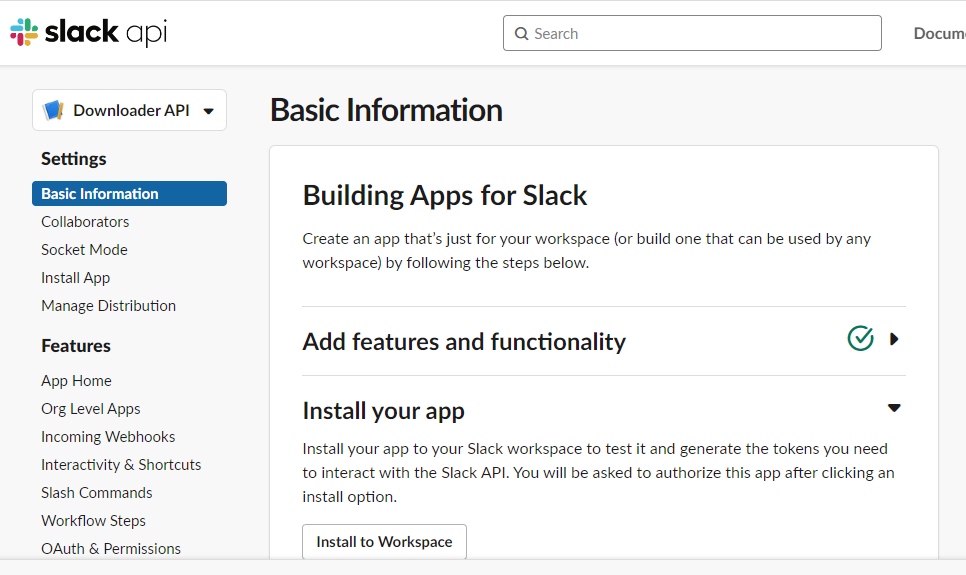Click the search magnifier icon
The width and height of the screenshot is (966, 575).
pos(521,34)
